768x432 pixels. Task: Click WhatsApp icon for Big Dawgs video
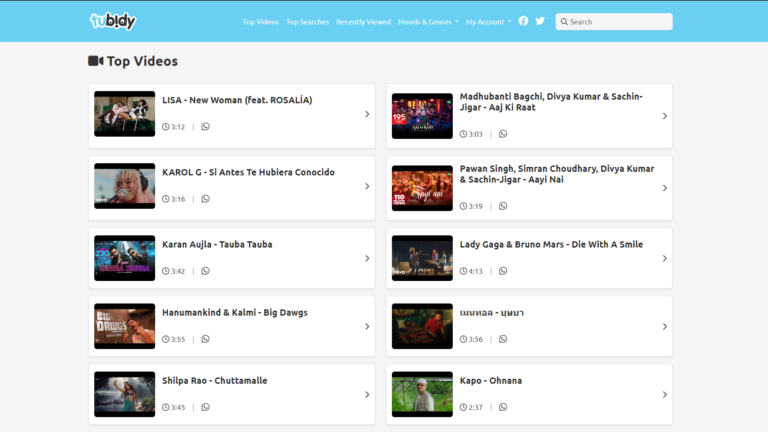tap(205, 339)
